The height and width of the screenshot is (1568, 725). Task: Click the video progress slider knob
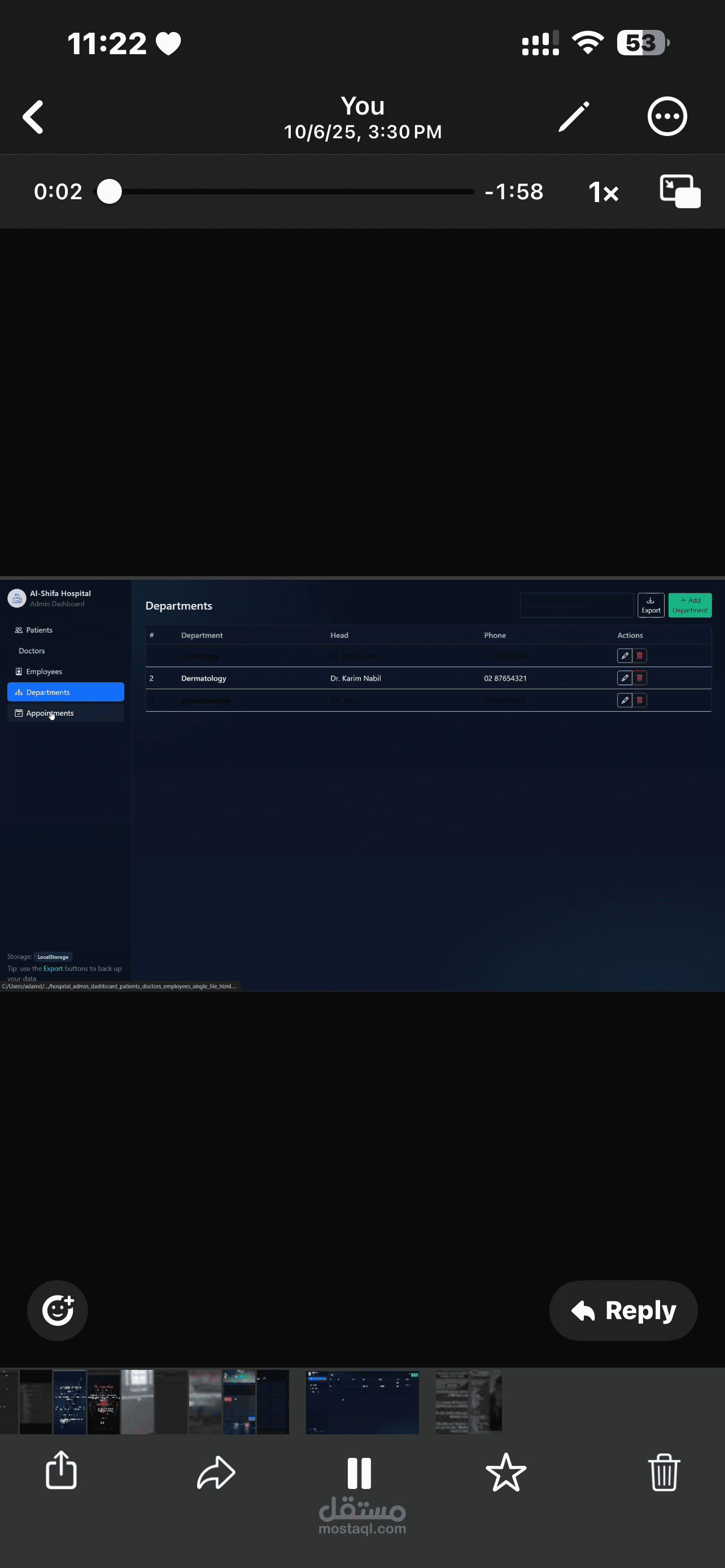pos(110,191)
